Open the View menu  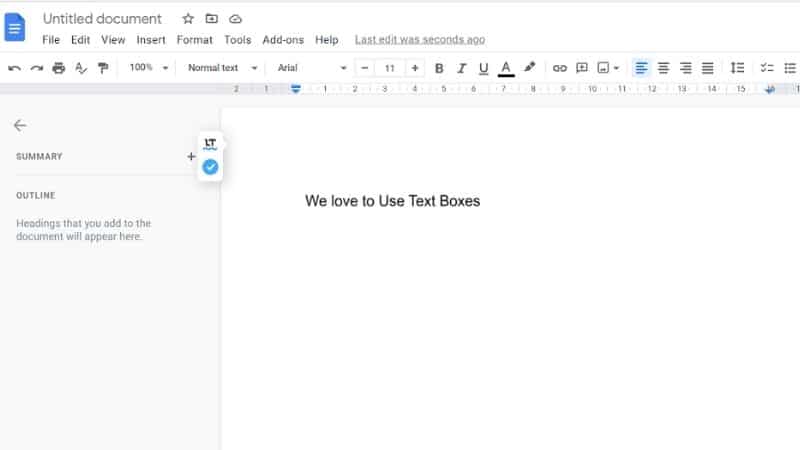[x=113, y=40]
